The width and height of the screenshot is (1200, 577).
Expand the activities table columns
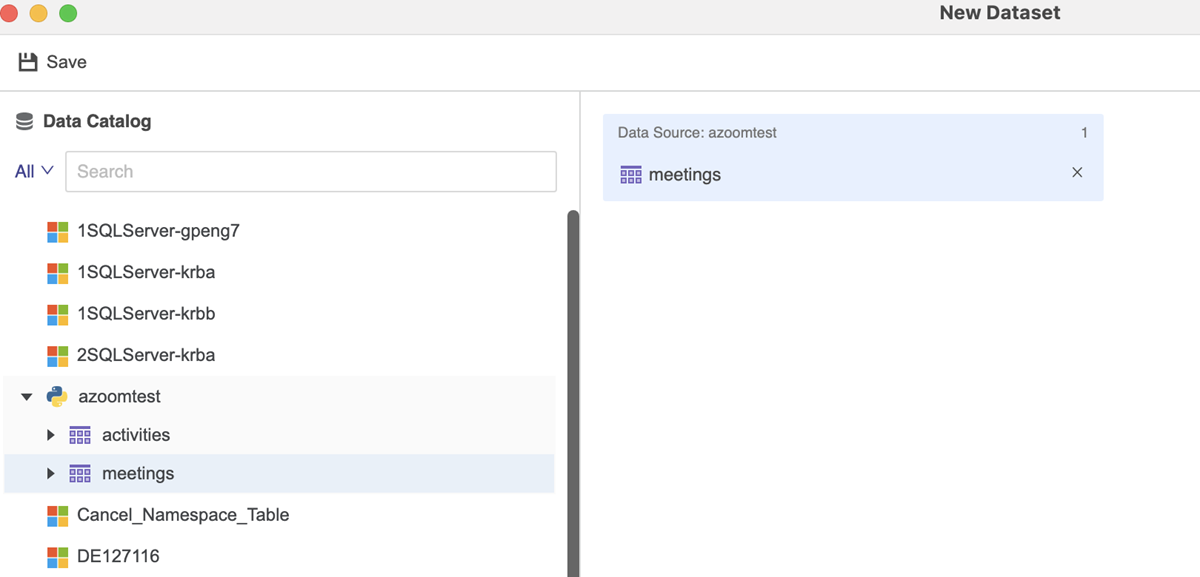tap(51, 435)
